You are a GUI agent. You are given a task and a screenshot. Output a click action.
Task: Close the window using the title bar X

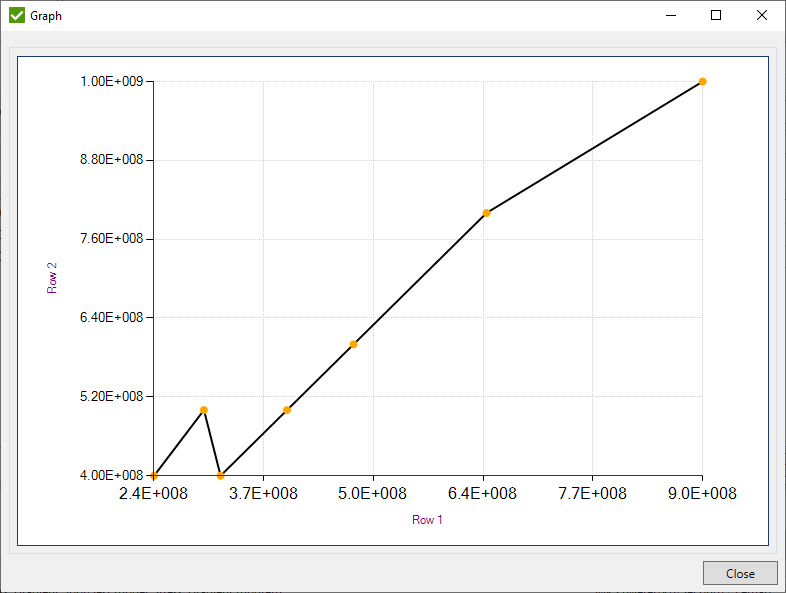pyautogui.click(x=762, y=16)
